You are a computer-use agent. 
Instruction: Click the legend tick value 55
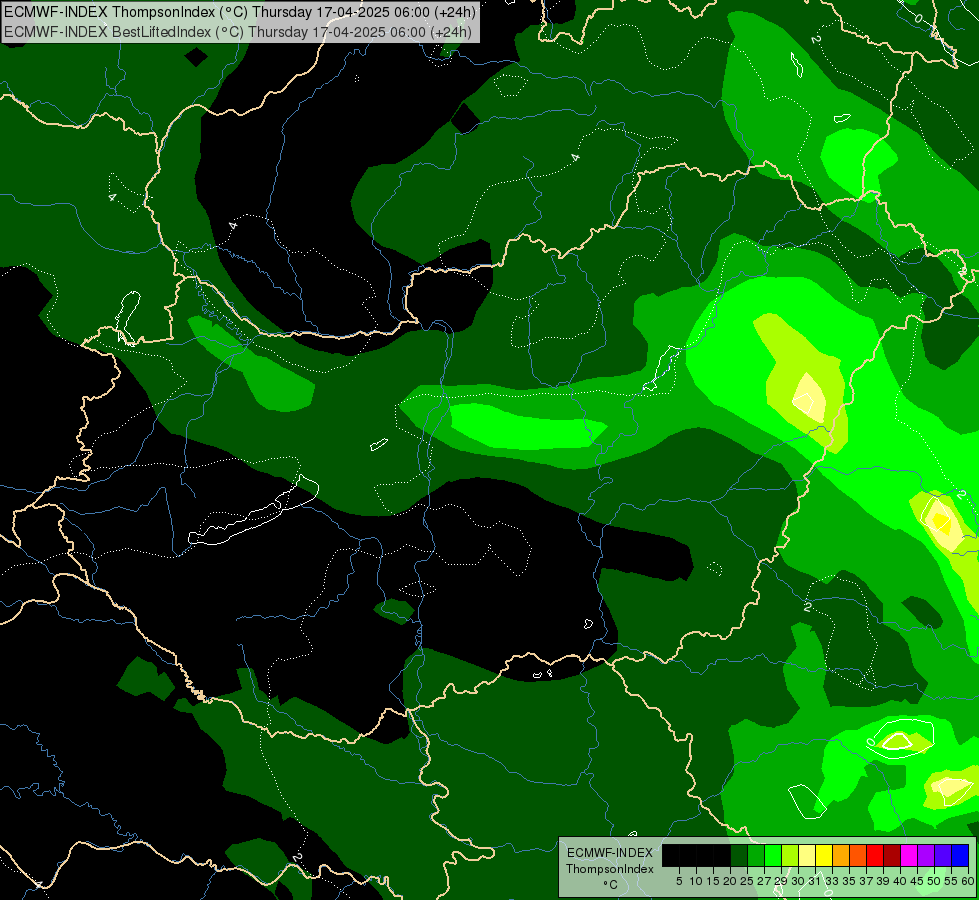952,881
